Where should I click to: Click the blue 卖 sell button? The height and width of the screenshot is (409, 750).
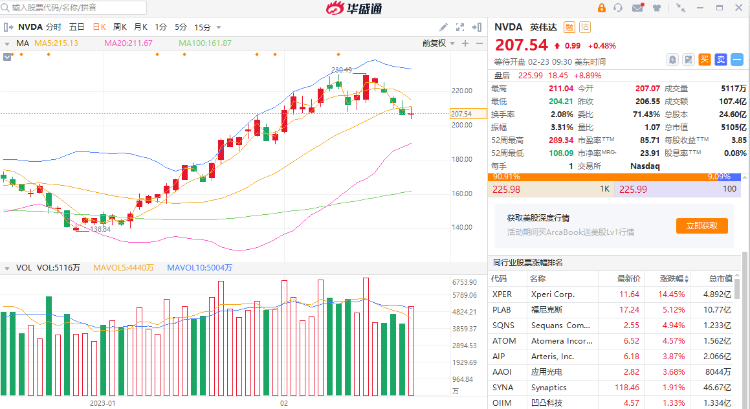(x=721, y=60)
